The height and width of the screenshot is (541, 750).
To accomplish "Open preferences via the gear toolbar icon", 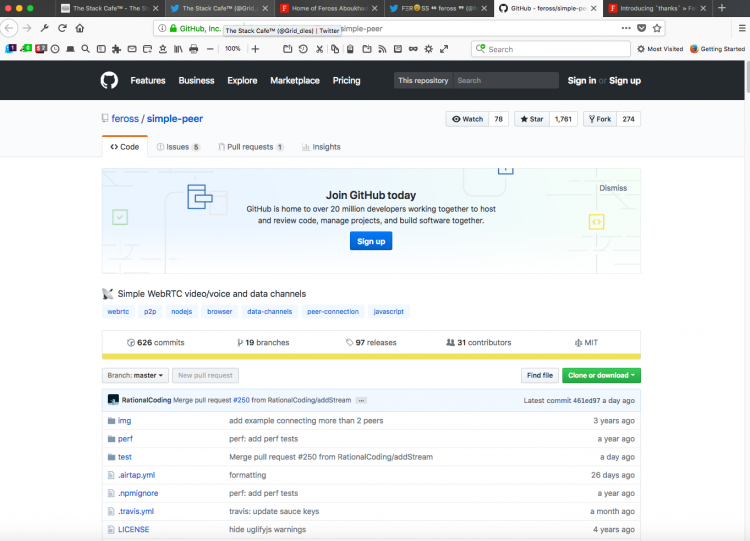I will [x=429, y=49].
